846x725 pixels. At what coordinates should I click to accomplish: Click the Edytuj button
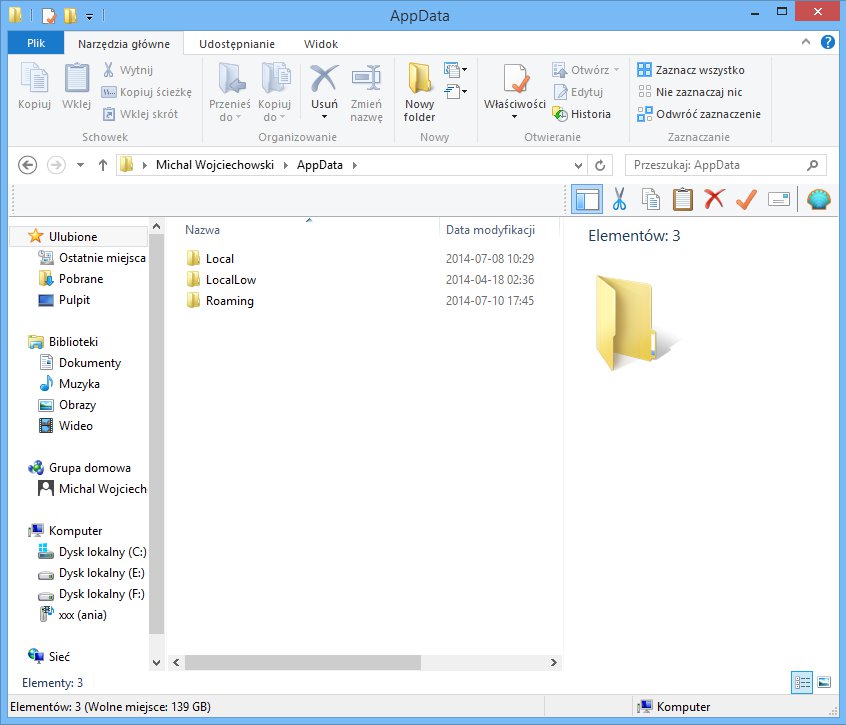[x=578, y=92]
